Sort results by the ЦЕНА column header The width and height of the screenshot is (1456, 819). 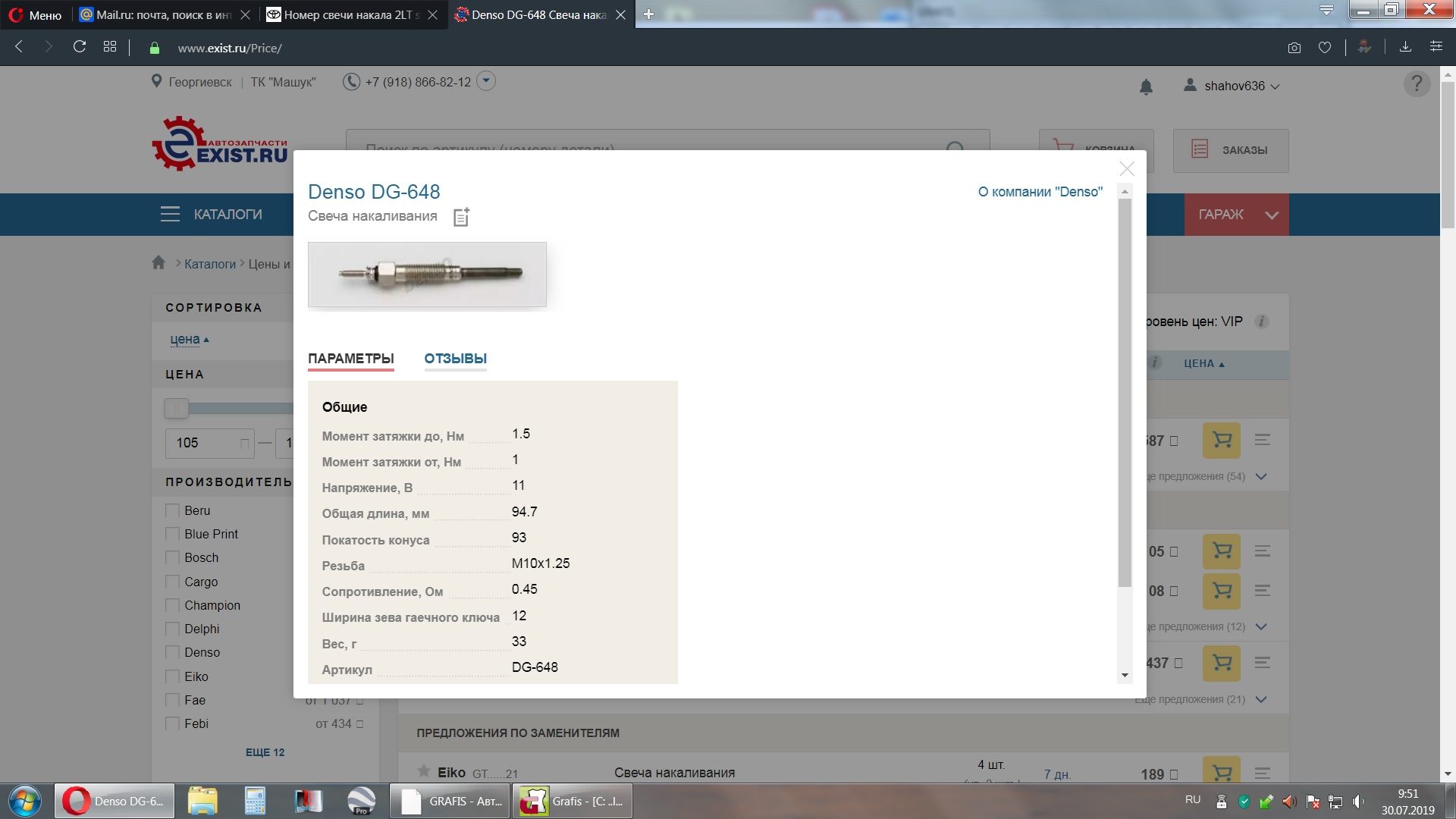(x=1204, y=364)
